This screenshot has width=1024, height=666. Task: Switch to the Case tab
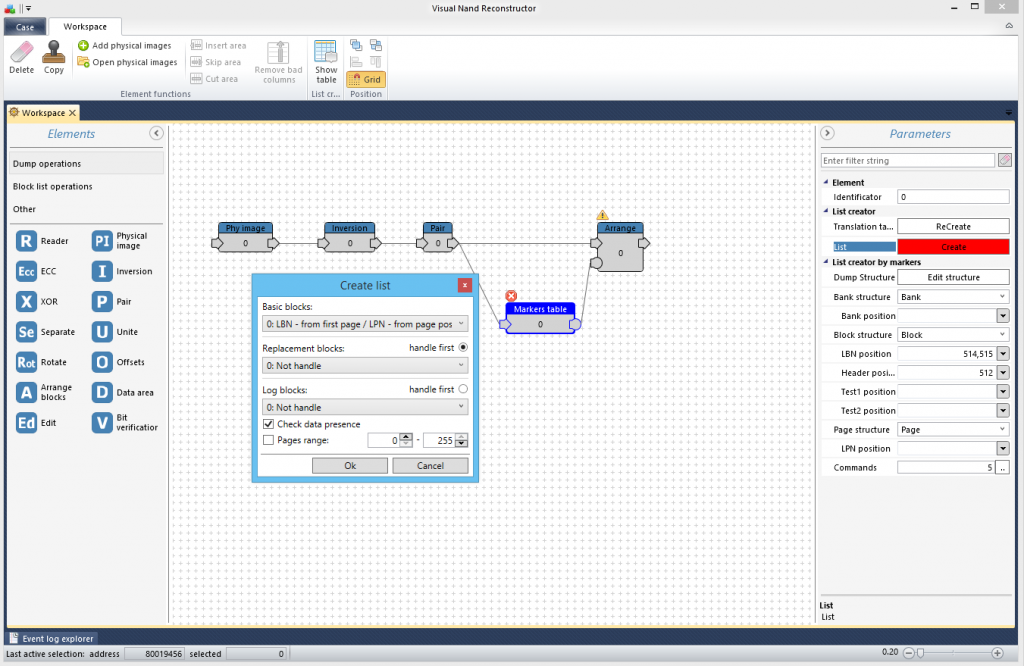click(25, 27)
